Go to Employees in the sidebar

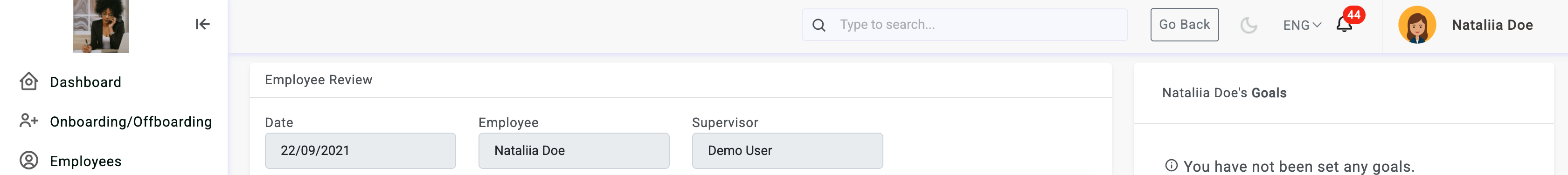85,161
